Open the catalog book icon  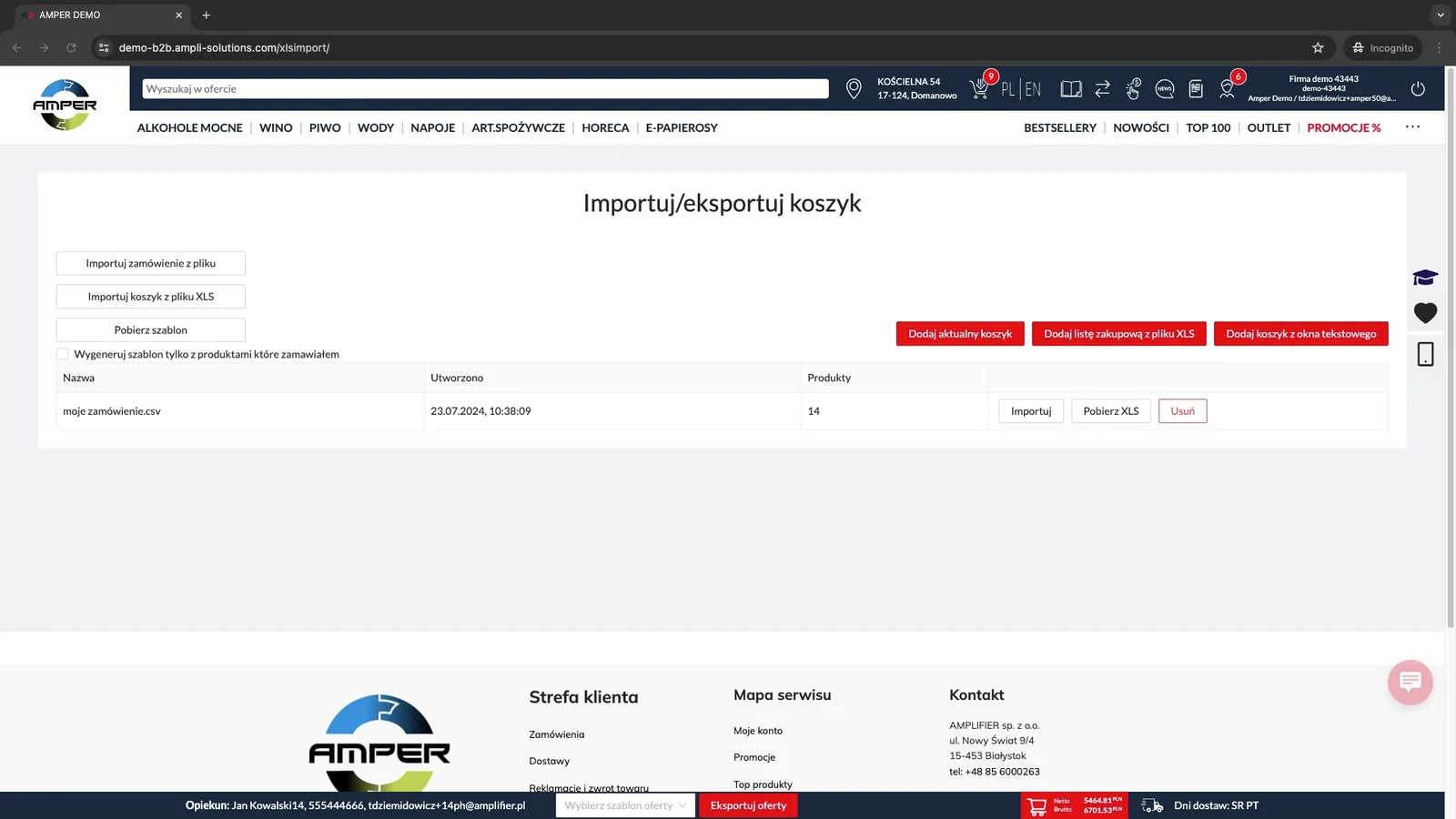pyautogui.click(x=1071, y=88)
